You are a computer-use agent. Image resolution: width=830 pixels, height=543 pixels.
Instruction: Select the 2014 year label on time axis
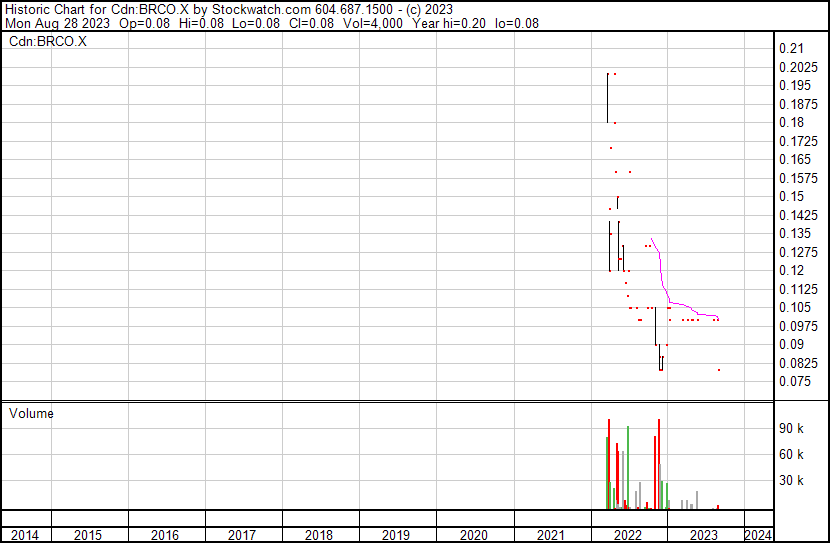25,535
